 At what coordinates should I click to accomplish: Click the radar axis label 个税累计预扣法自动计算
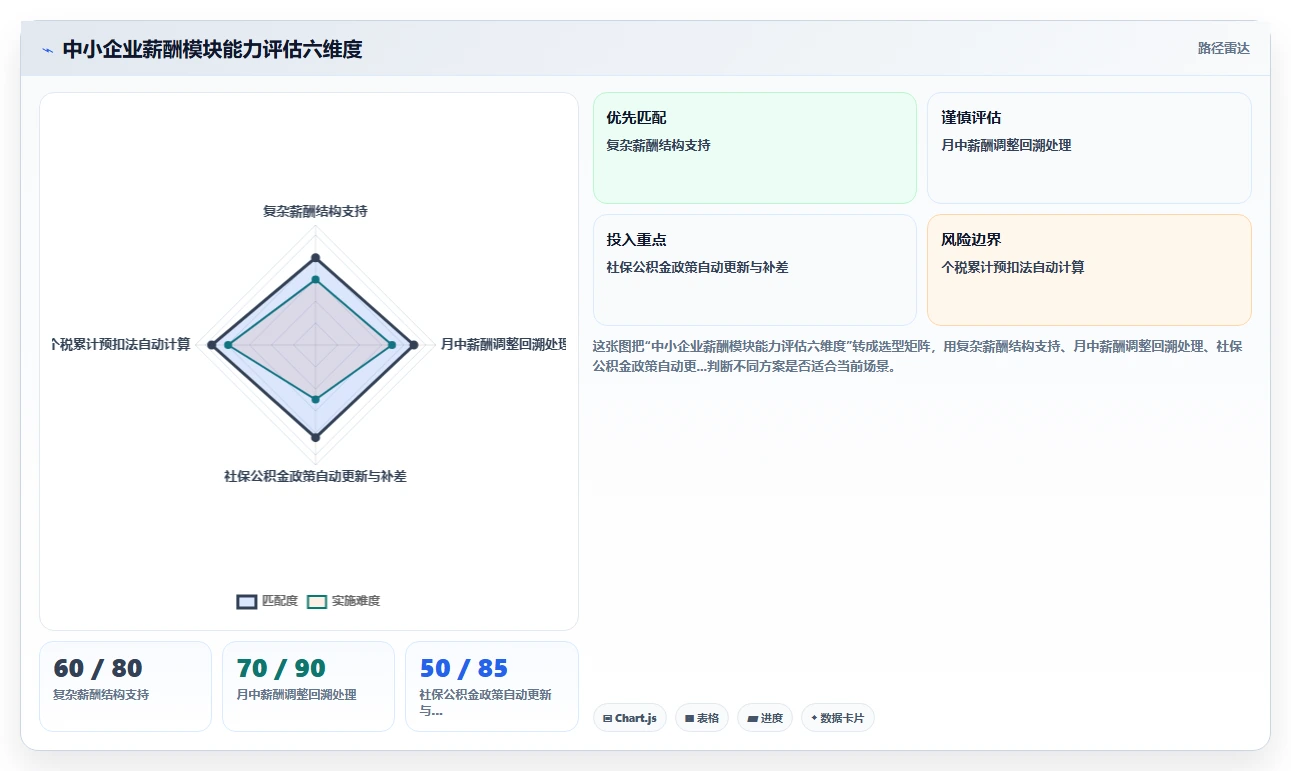(x=121, y=344)
